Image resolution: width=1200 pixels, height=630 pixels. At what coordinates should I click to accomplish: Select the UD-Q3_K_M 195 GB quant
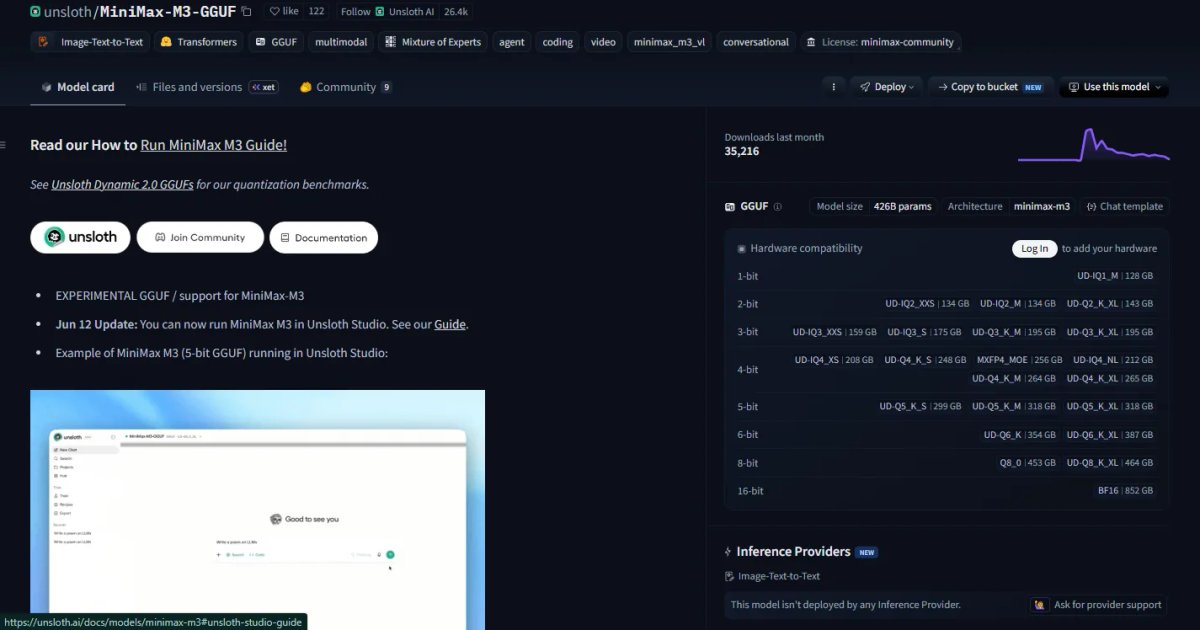coord(1013,331)
